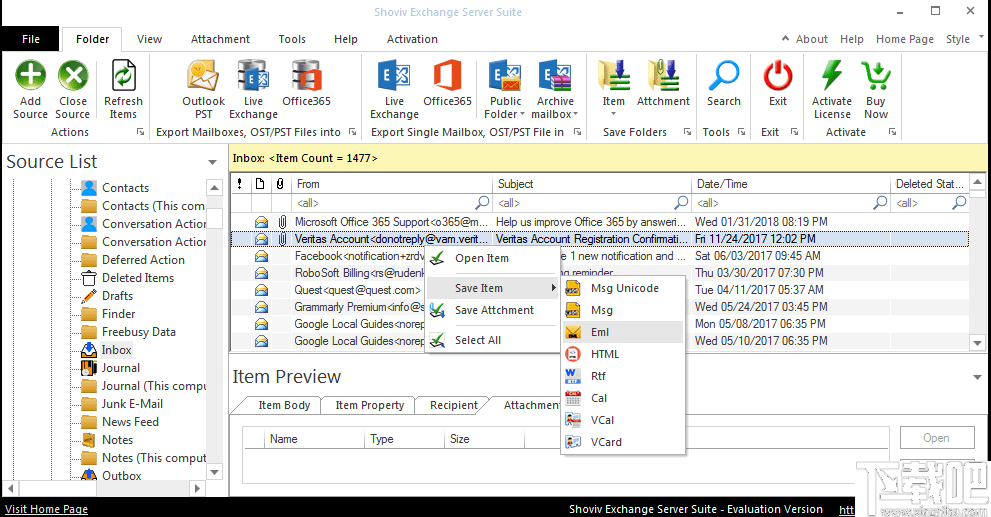Save item as Rtf format

[x=623, y=376]
